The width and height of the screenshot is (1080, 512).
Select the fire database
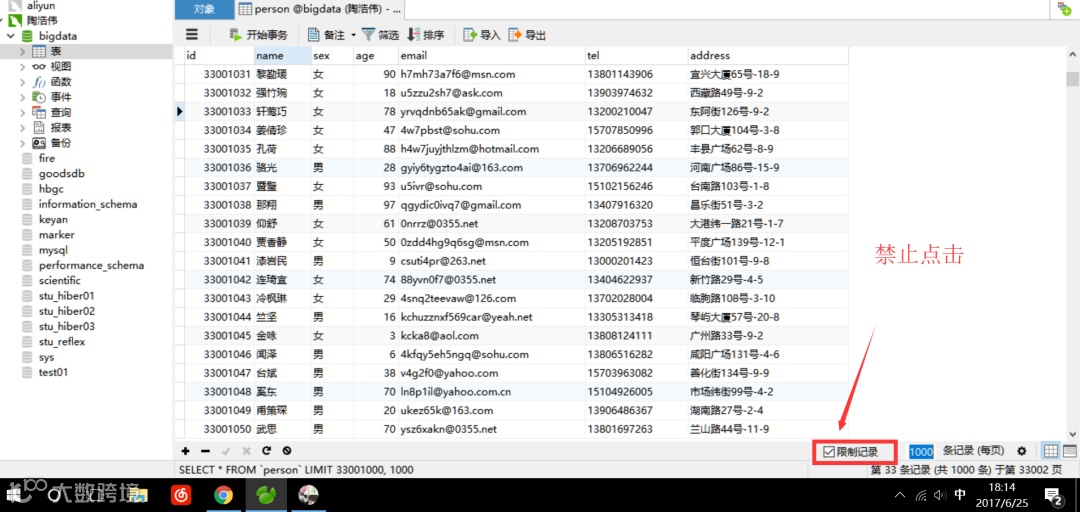(47, 158)
